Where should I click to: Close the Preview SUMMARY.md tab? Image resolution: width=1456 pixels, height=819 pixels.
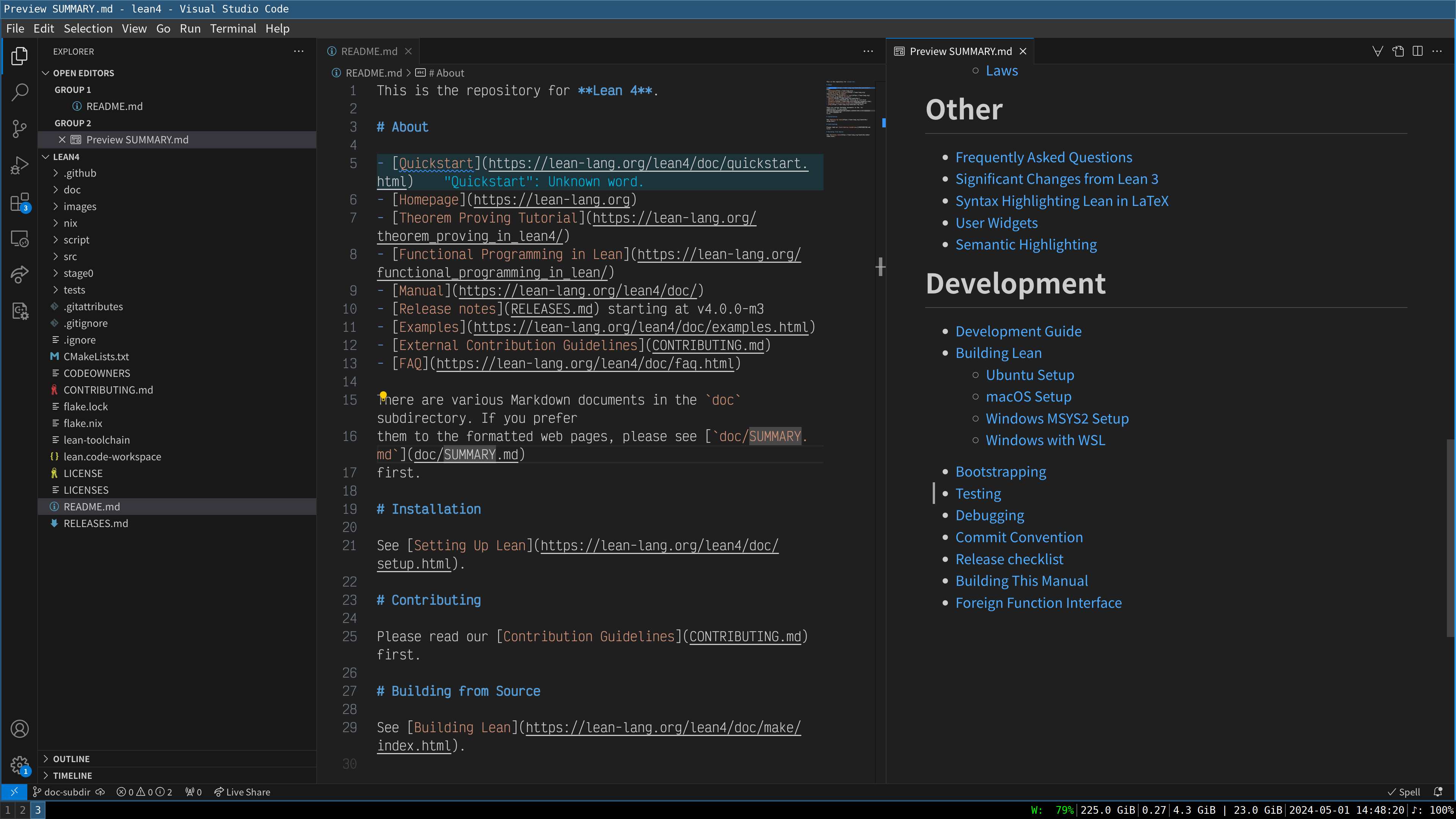pos(1023,52)
